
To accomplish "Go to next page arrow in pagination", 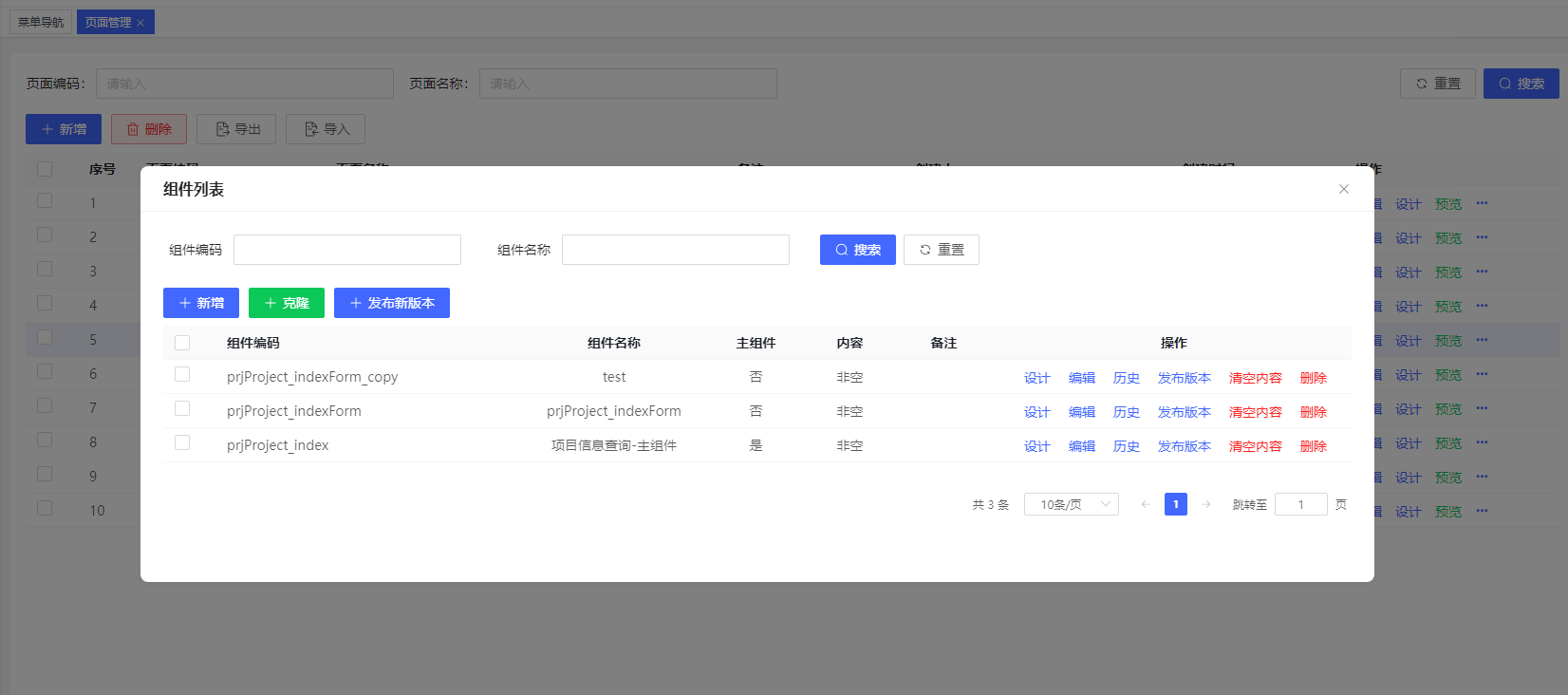I will coord(1206,504).
